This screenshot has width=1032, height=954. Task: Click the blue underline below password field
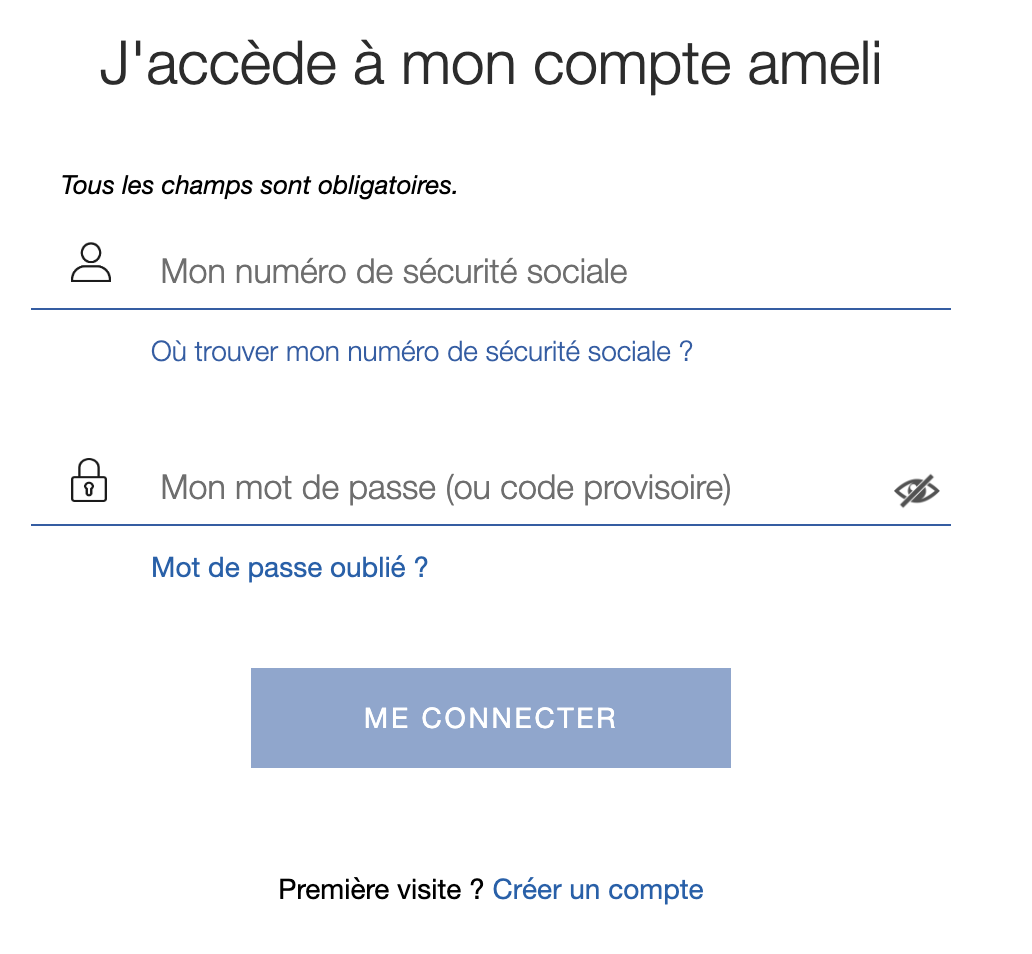tap(491, 525)
